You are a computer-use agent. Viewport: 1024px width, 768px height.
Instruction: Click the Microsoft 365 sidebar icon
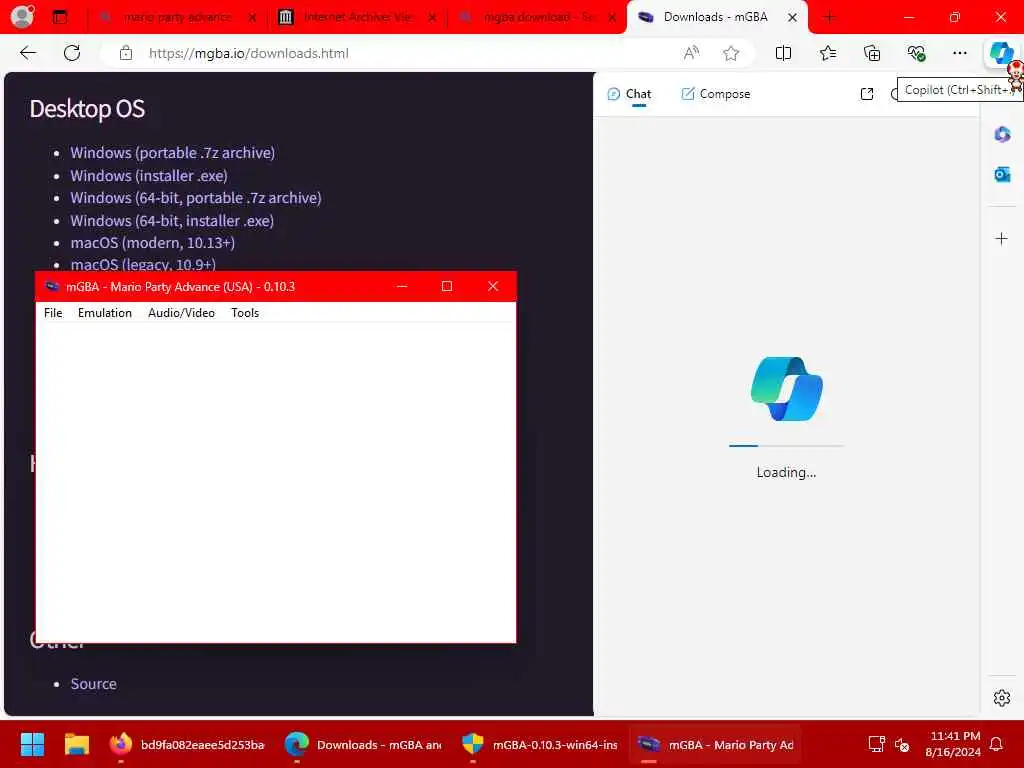tap(1002, 135)
